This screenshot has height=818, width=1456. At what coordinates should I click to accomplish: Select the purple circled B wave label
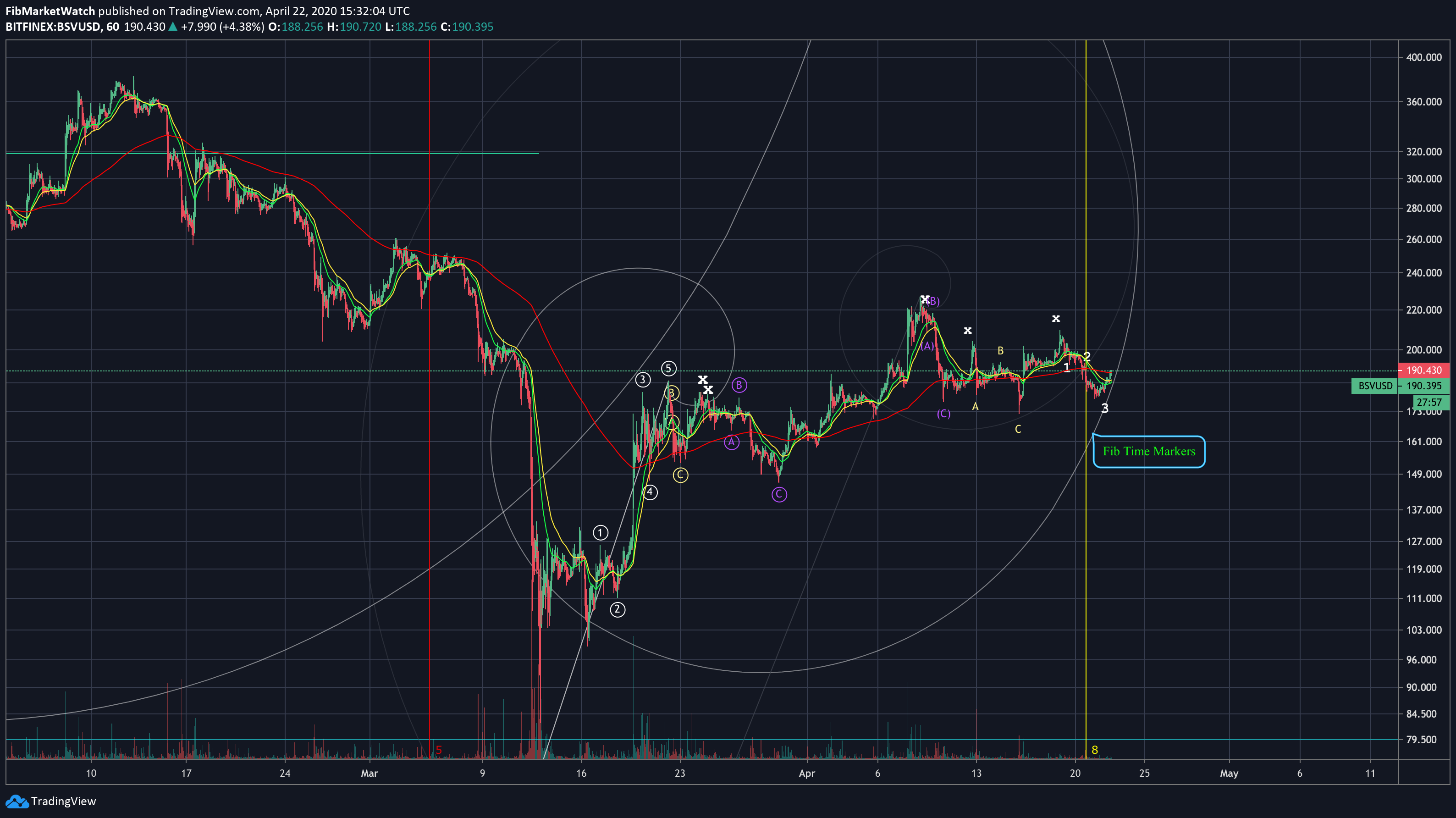click(x=739, y=385)
